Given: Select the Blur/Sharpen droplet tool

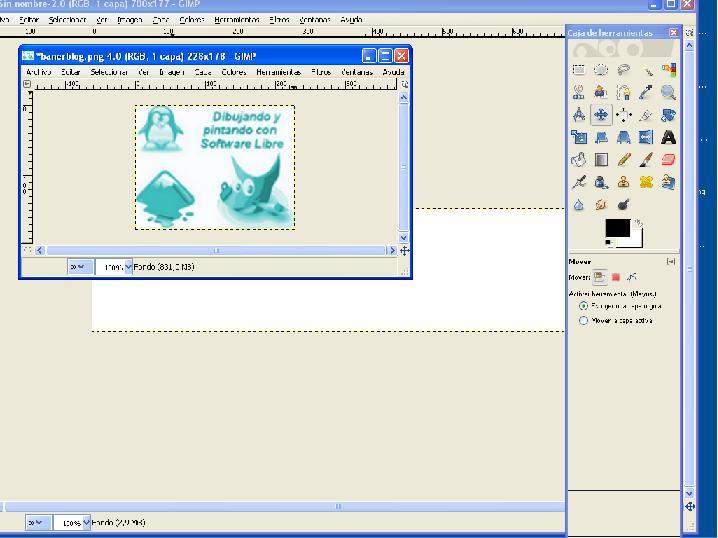Looking at the screenshot, I should click(x=579, y=204).
